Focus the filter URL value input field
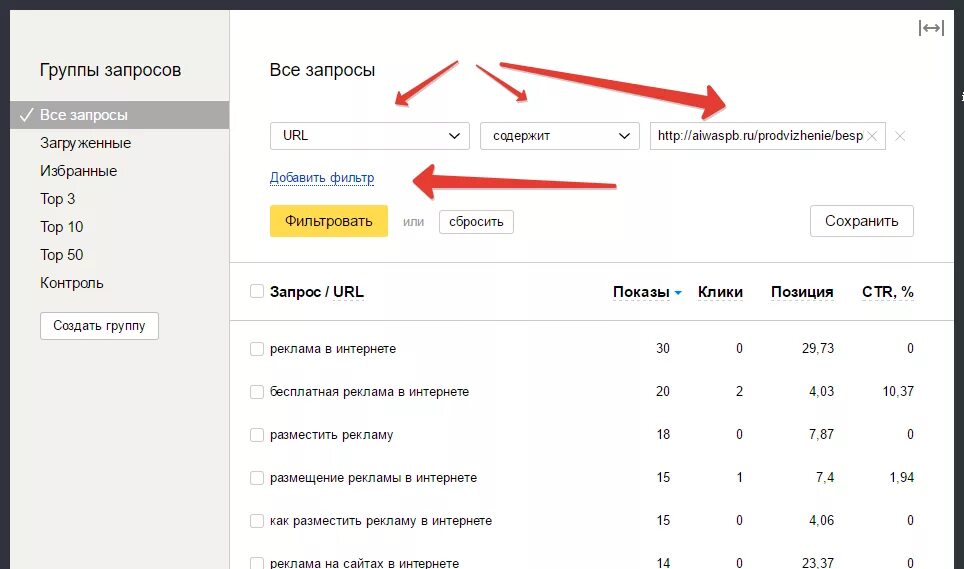Image resolution: width=964 pixels, height=569 pixels. click(x=758, y=136)
